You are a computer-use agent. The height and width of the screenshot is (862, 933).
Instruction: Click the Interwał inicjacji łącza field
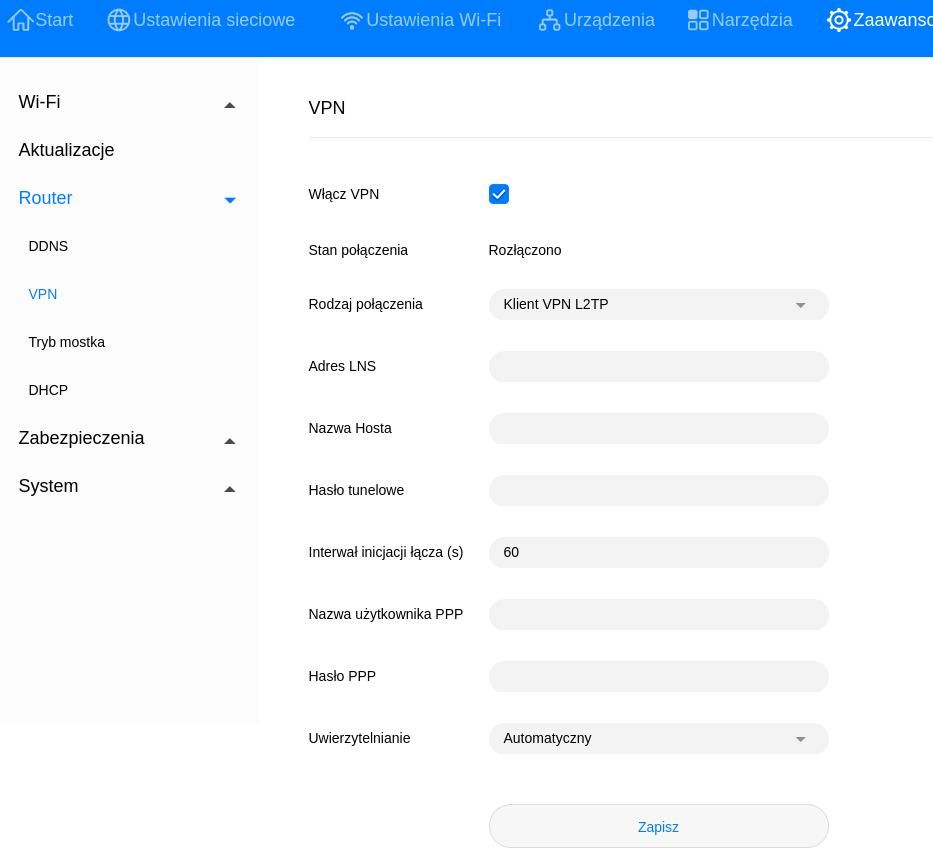(x=659, y=553)
